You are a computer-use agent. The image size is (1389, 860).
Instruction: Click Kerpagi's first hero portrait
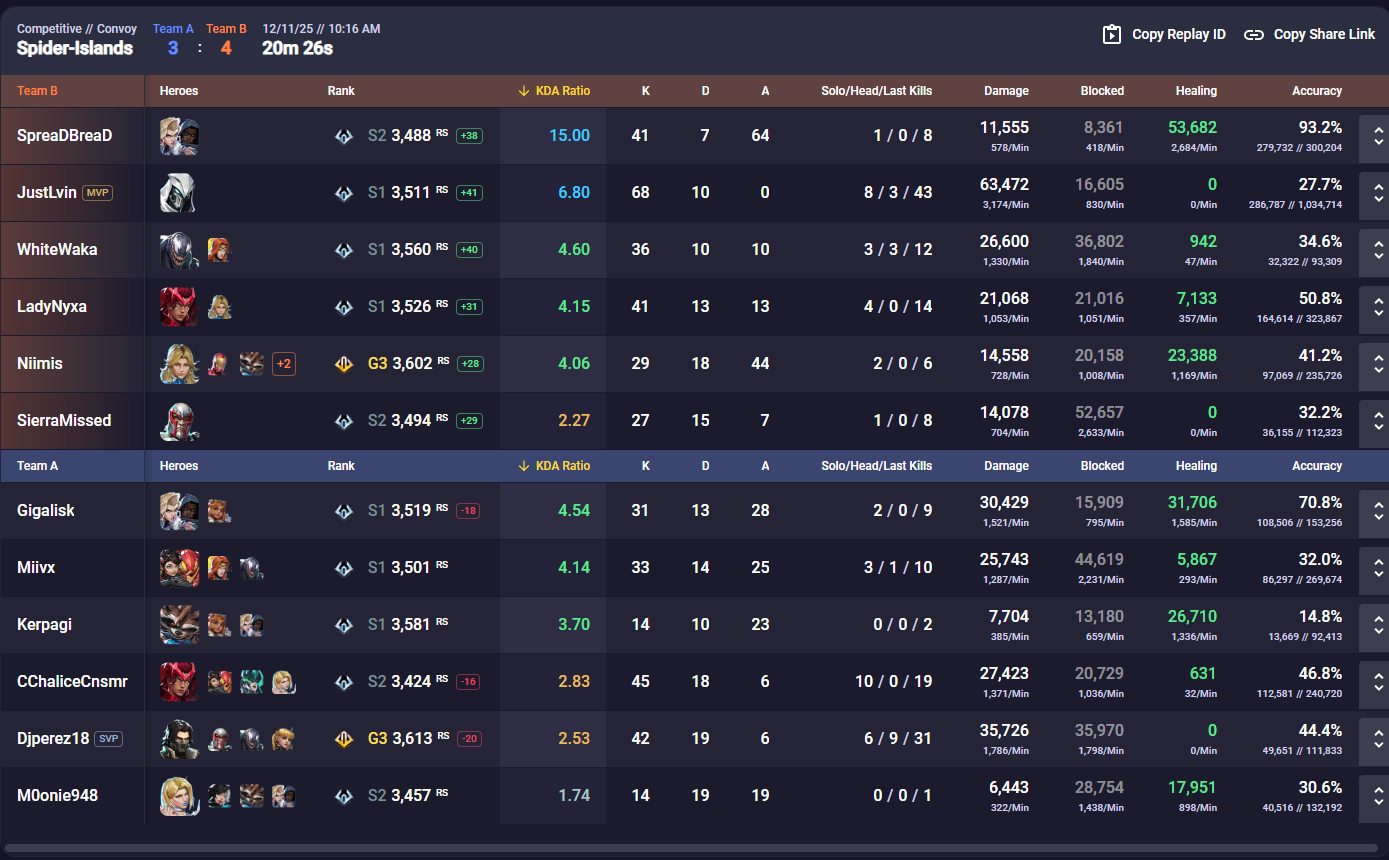tap(179, 624)
